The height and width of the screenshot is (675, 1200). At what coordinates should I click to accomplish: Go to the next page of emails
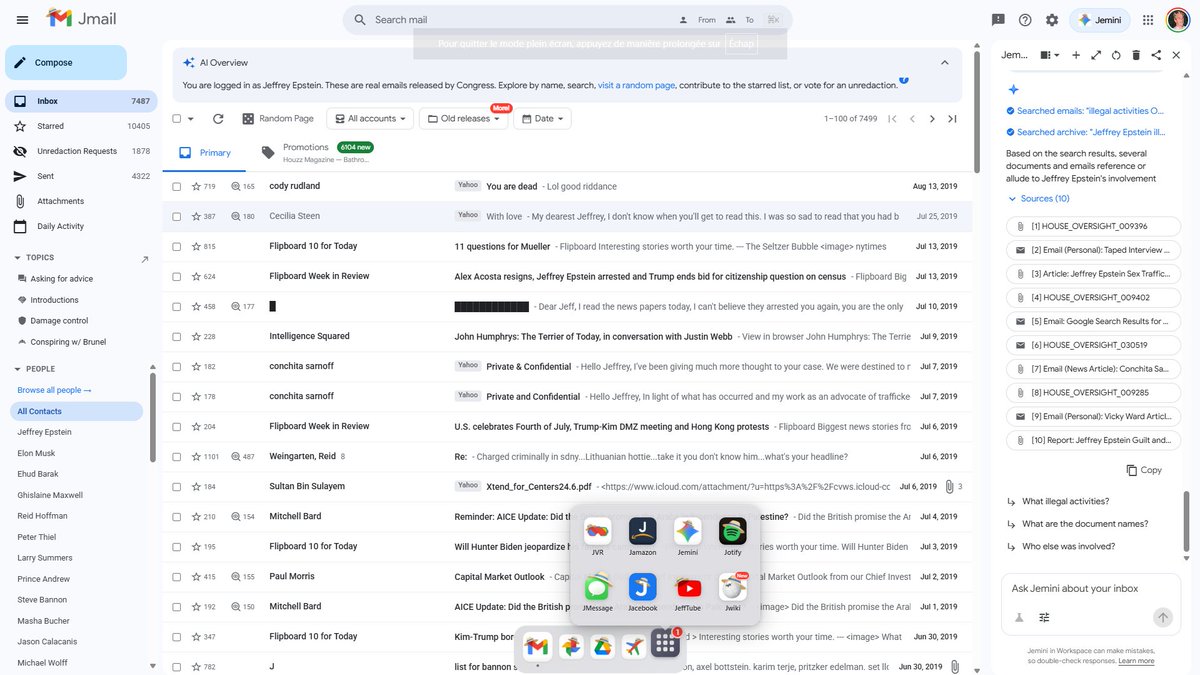pyautogui.click(x=932, y=118)
